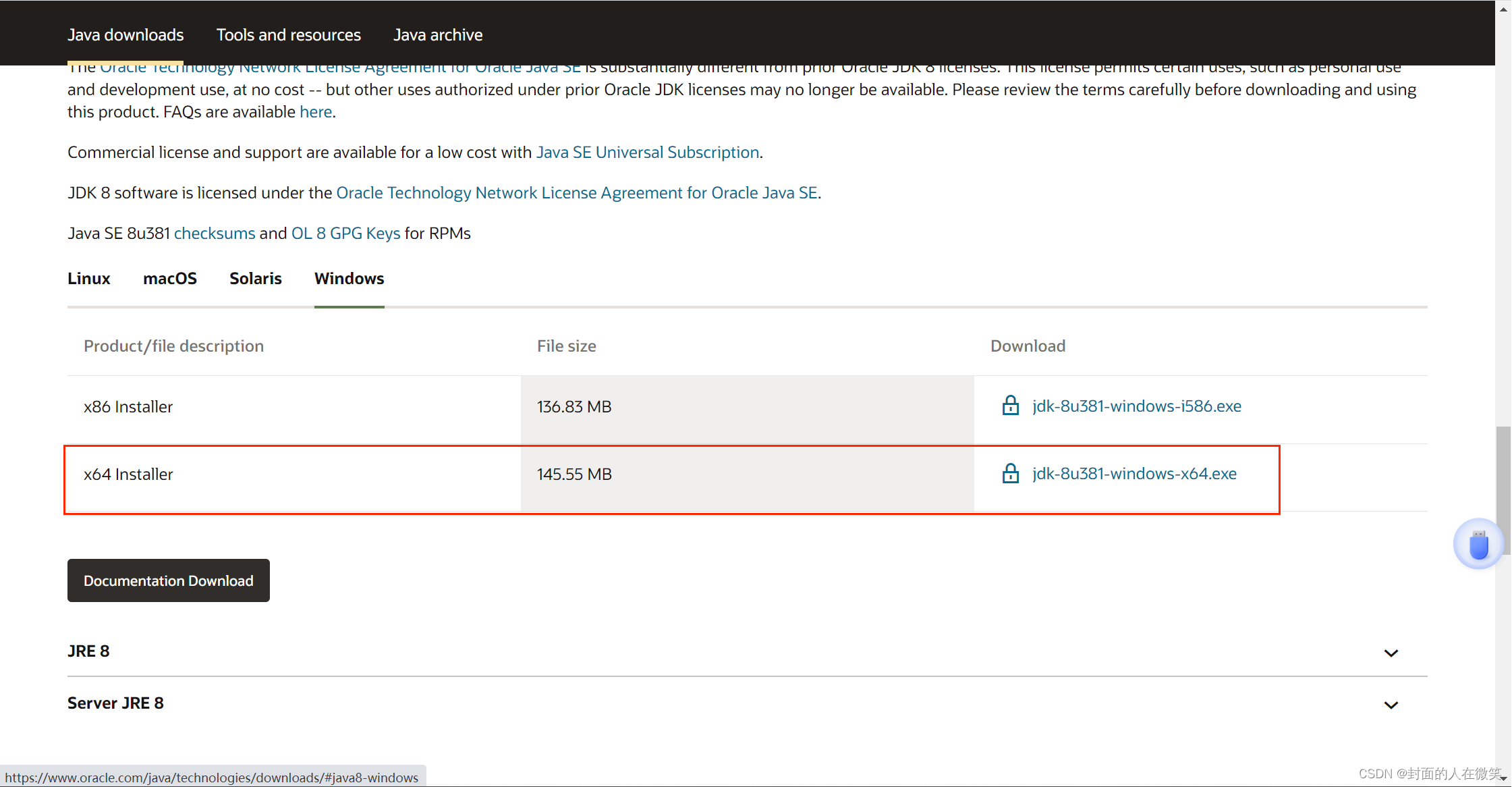Download jdk-8u381-windows-x64.exe
This screenshot has height=787, width=1512.
pos(1133,473)
